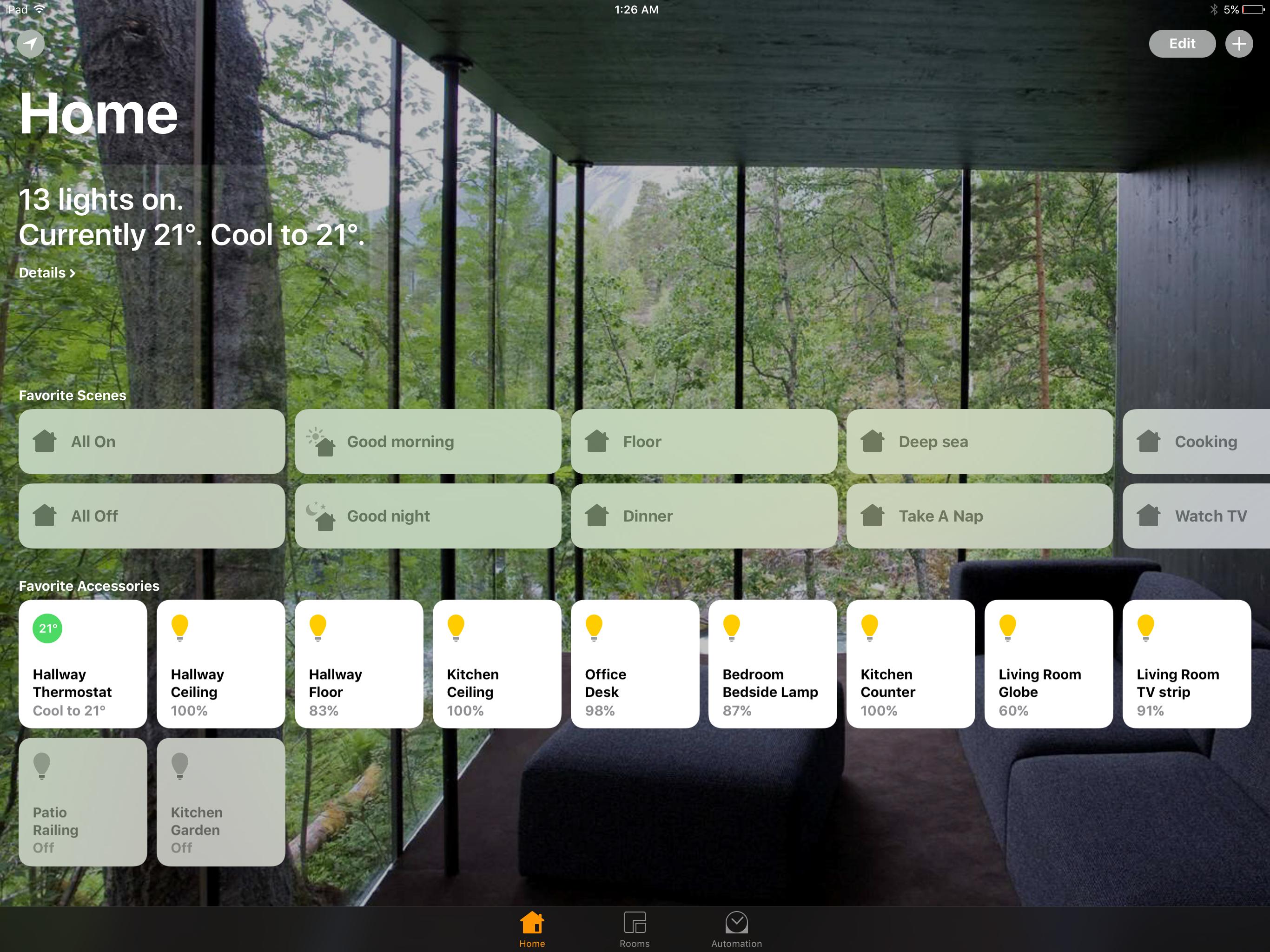Click the battery indicator in status bar
1270x952 pixels.
coord(1252,10)
